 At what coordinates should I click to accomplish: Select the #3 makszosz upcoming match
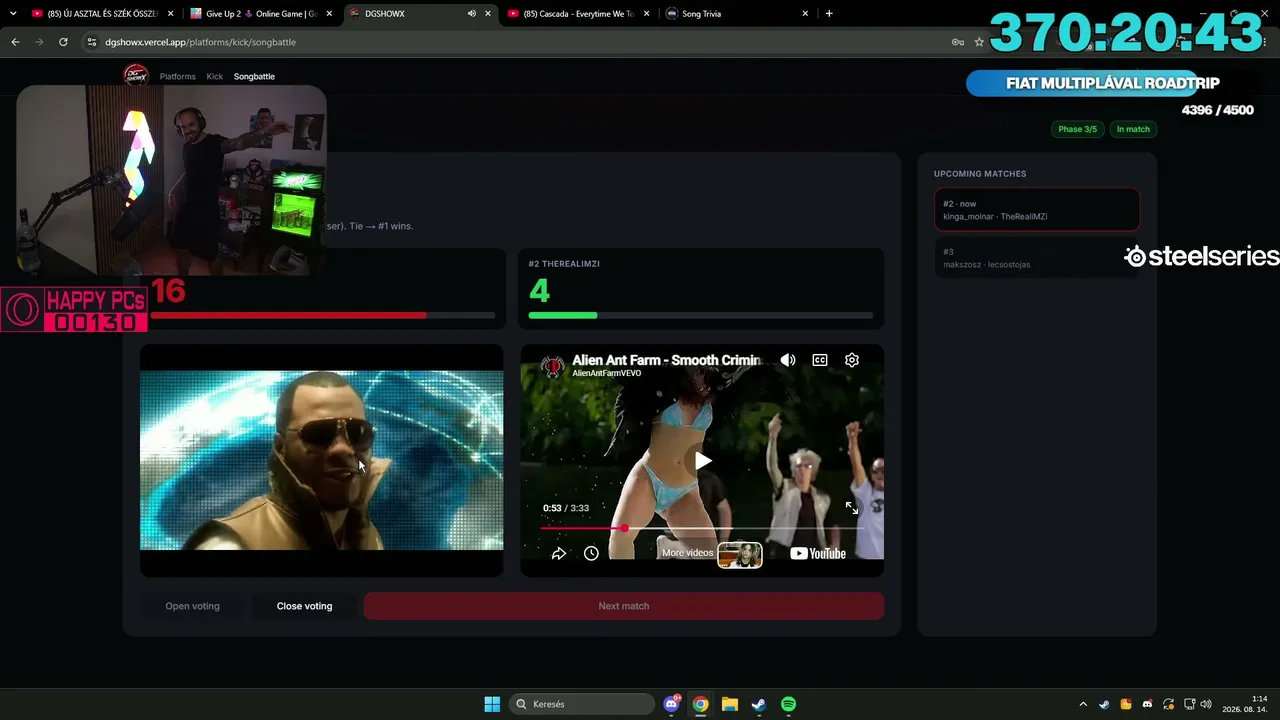point(1037,258)
